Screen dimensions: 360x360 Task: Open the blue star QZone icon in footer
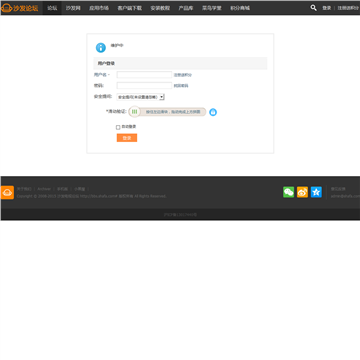tap(316, 192)
